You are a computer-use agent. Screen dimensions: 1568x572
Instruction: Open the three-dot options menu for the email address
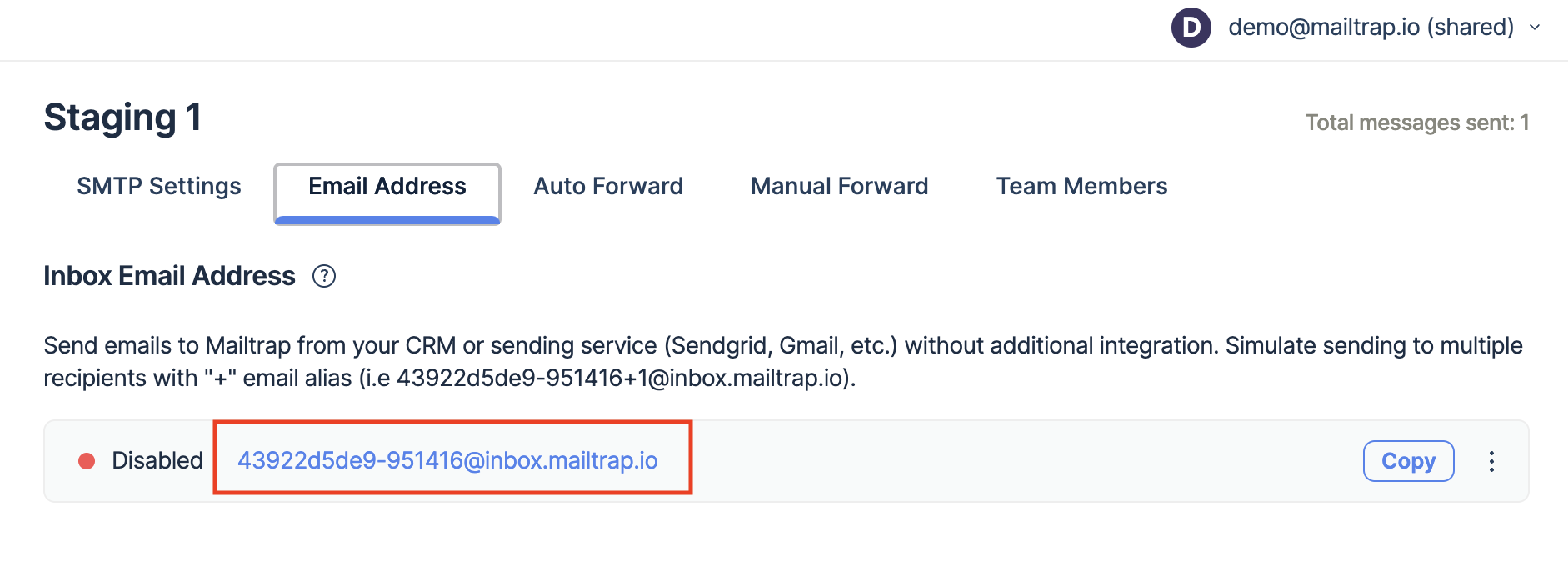point(1491,461)
